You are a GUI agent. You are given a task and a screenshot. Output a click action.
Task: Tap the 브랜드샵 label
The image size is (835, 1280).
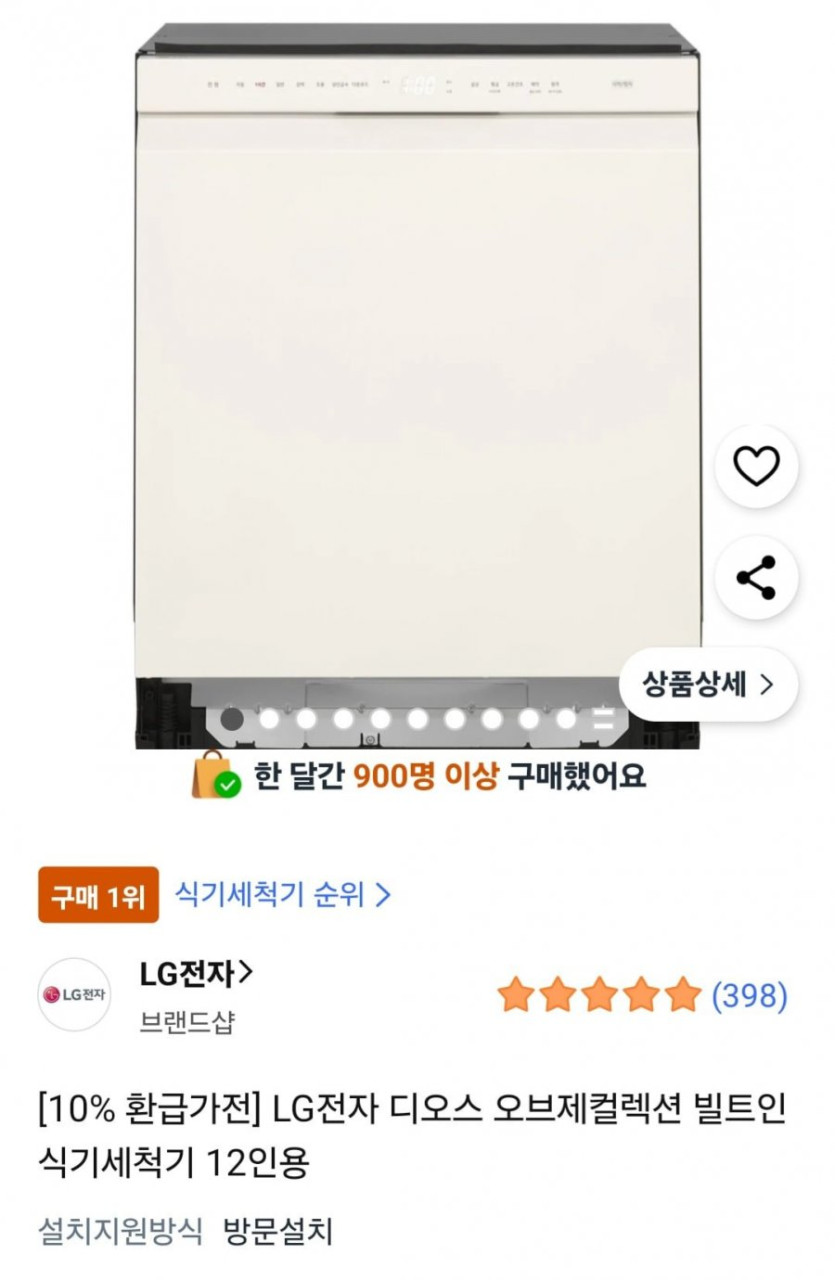[187, 1023]
